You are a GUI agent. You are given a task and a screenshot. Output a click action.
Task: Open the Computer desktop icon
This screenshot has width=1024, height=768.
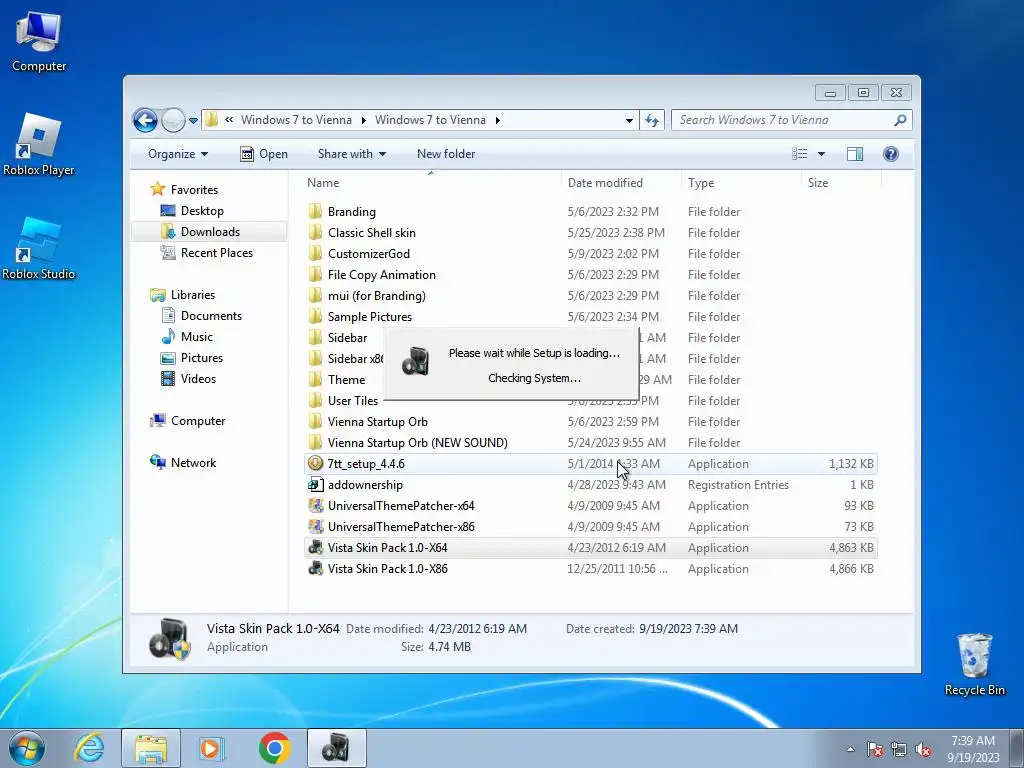[39, 41]
